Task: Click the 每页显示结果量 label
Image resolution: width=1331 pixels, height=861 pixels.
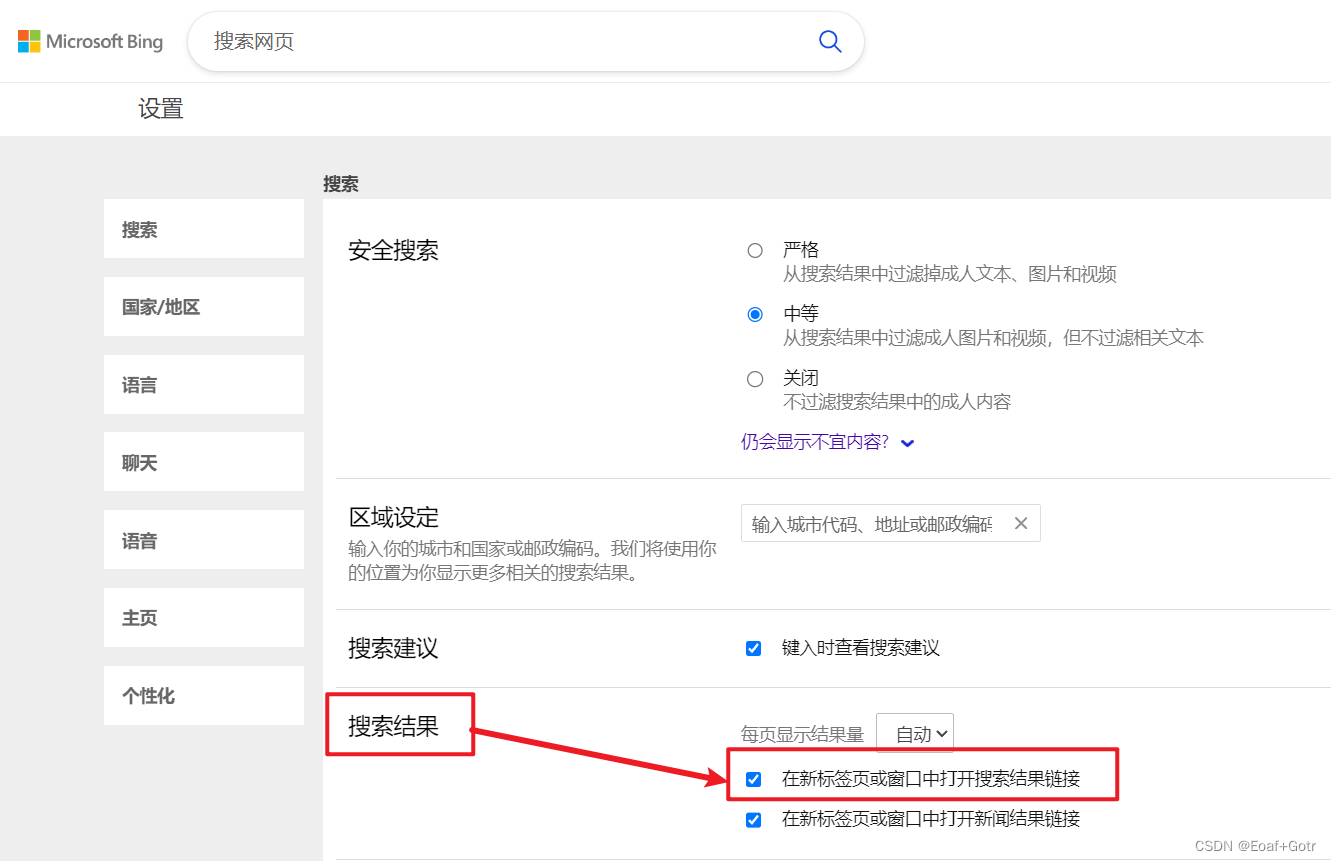Action: coord(802,735)
